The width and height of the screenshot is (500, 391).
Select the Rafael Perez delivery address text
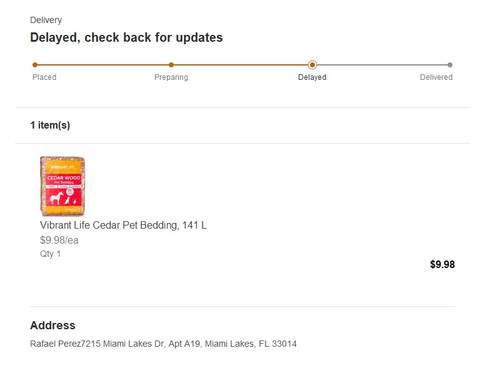pyautogui.click(x=163, y=344)
